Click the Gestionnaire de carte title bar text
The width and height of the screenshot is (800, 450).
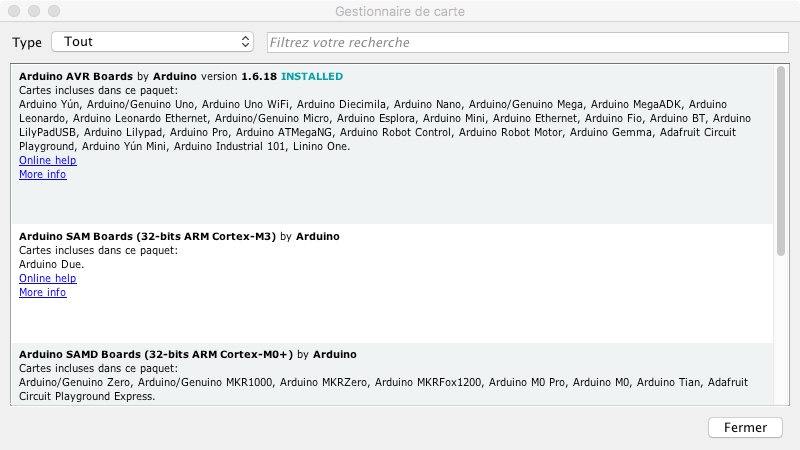[x=400, y=11]
